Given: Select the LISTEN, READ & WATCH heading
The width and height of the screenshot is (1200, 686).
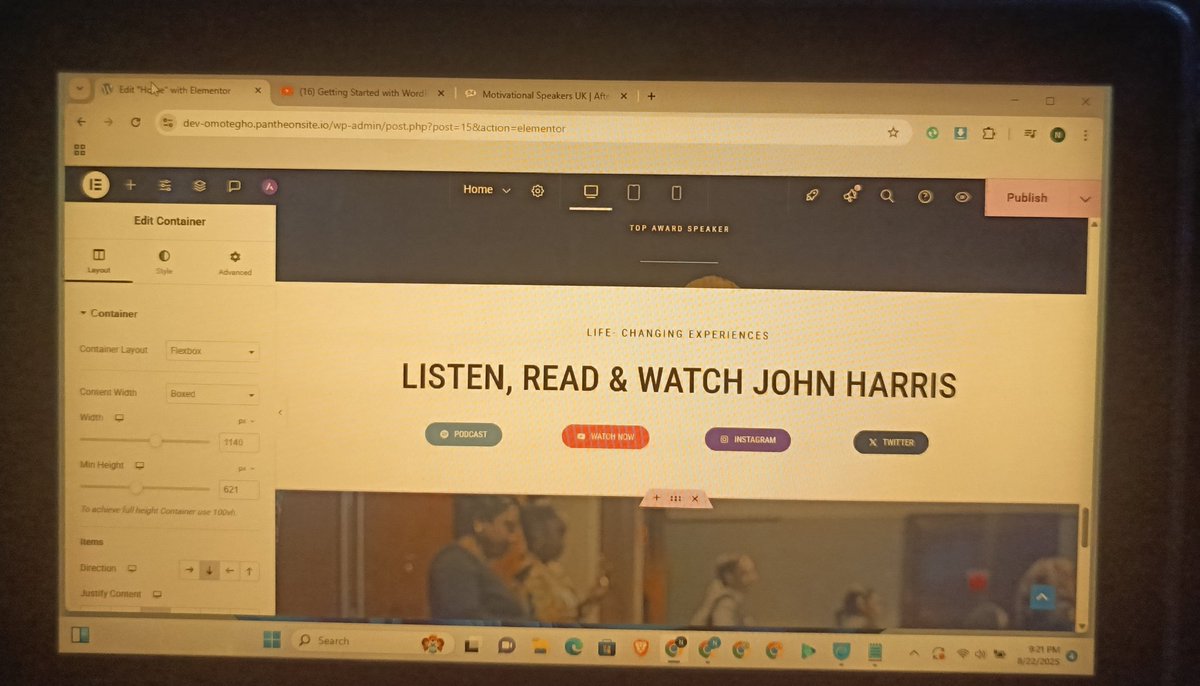Looking at the screenshot, I should 679,382.
